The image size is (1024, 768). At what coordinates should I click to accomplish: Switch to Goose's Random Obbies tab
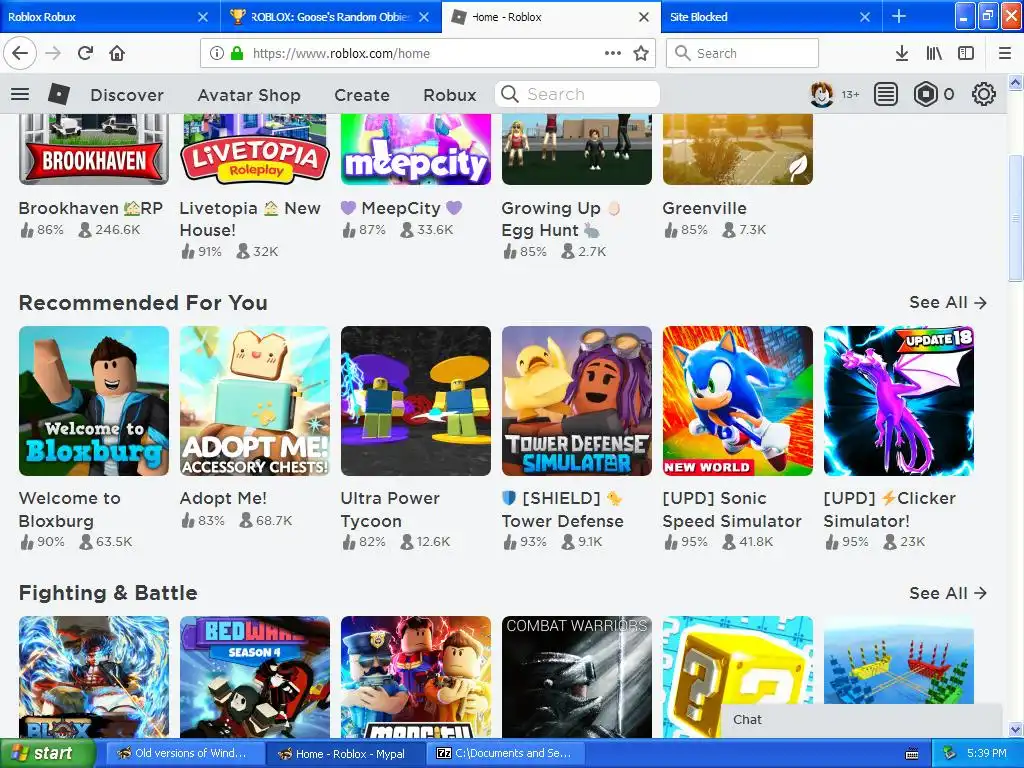[330, 16]
